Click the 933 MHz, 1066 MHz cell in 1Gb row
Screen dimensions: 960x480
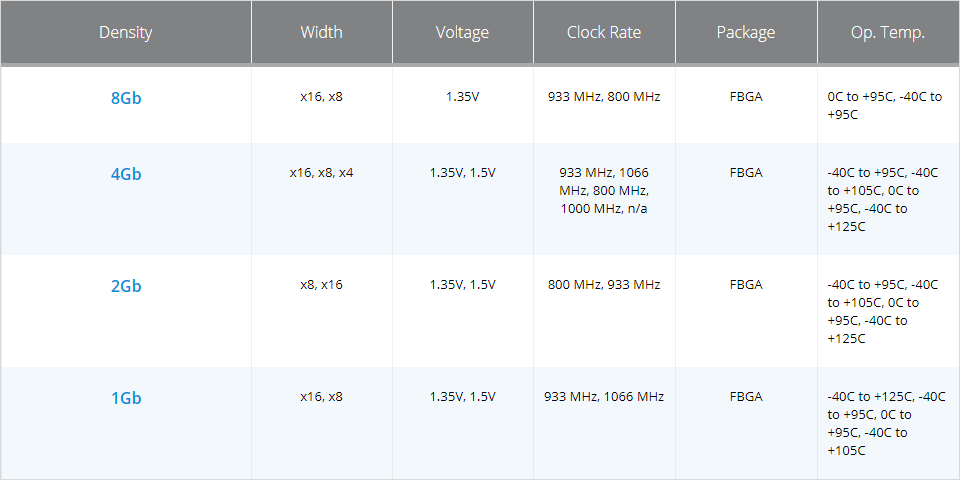(x=604, y=397)
